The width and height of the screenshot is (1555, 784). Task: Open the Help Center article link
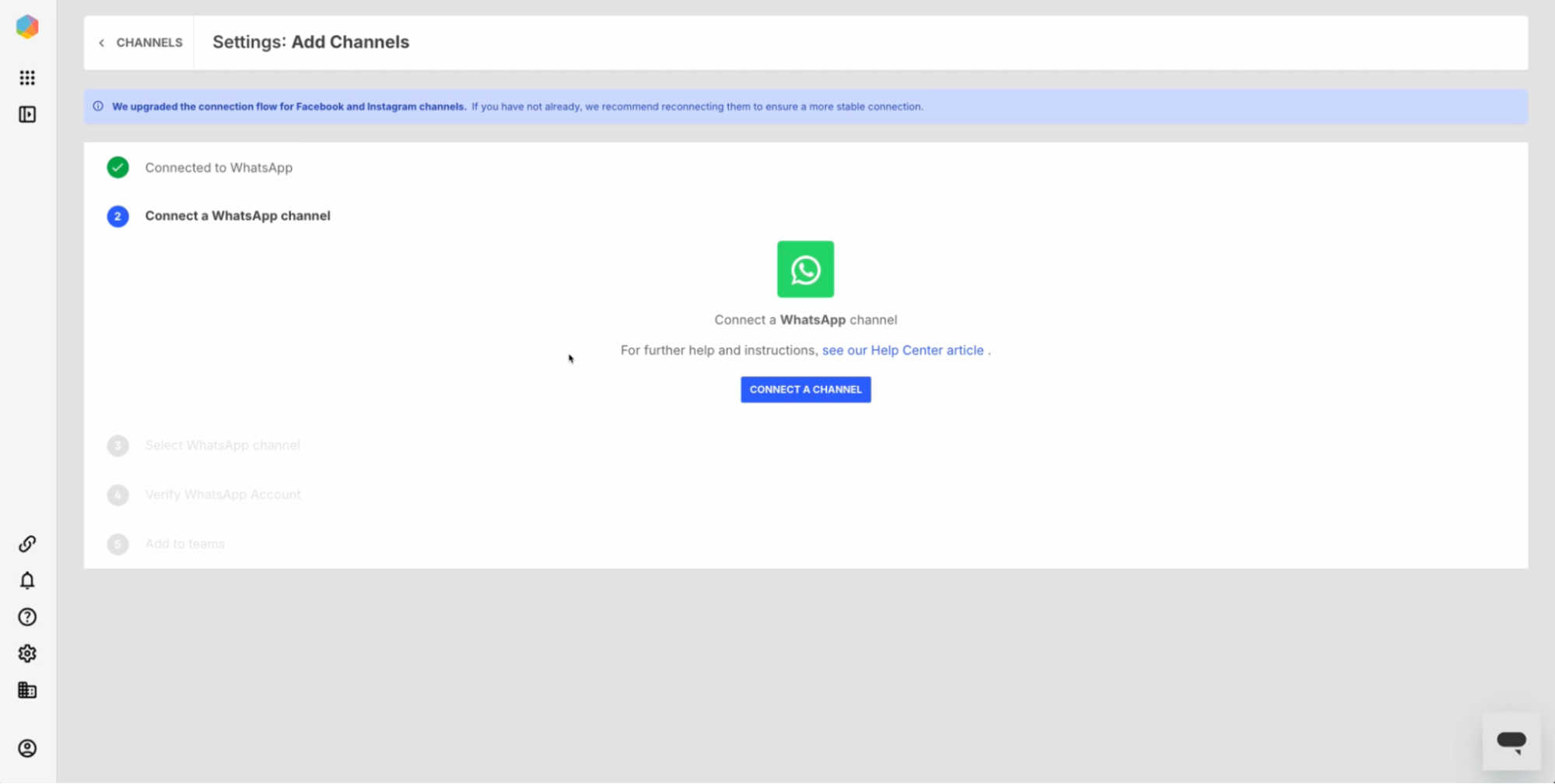tap(902, 350)
